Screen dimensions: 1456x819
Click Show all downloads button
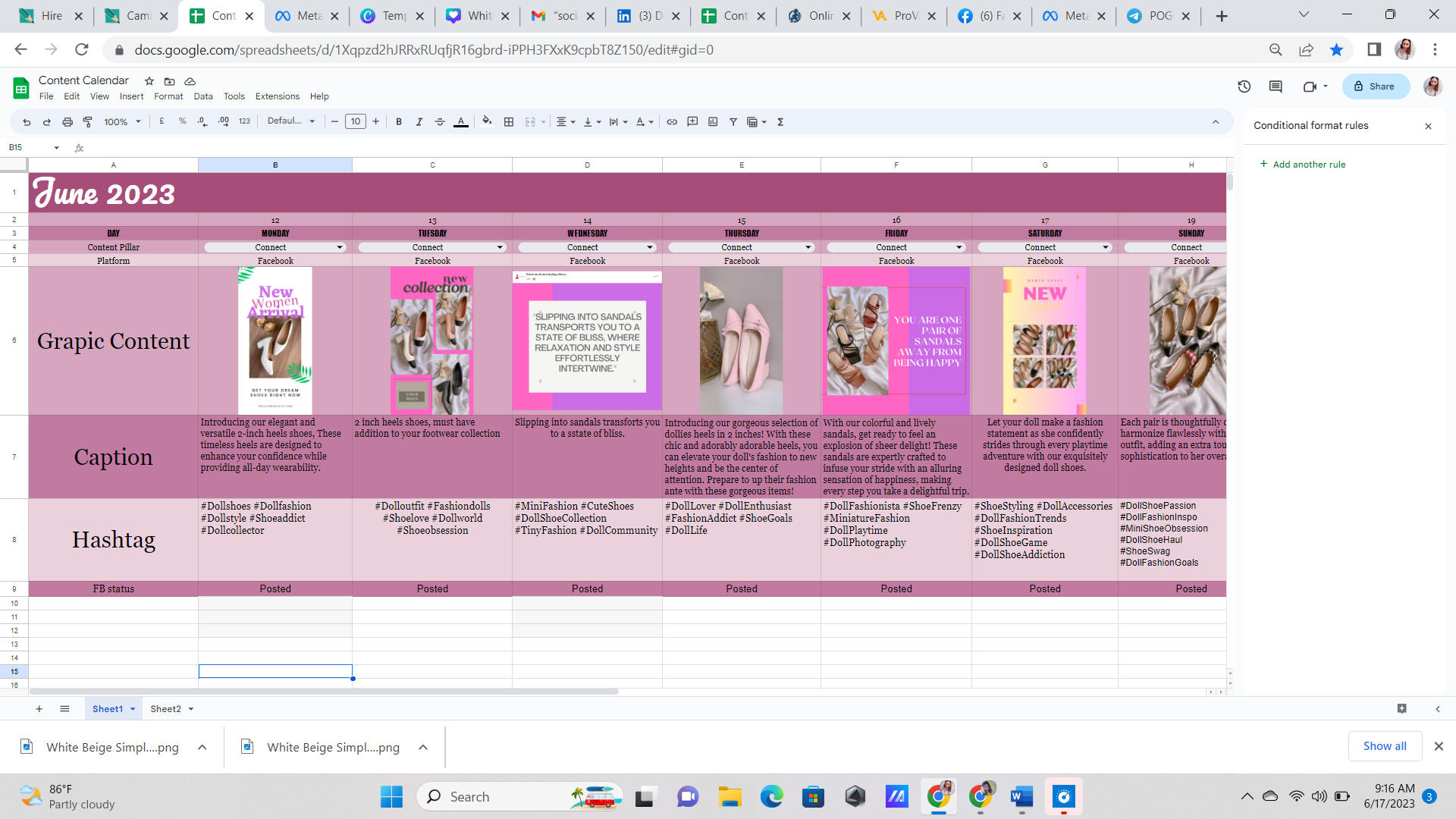[1385, 746]
